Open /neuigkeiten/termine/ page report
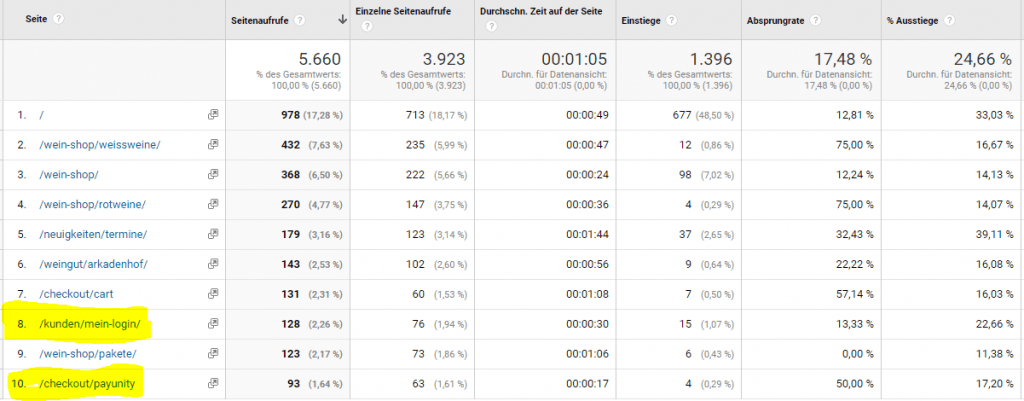The height and width of the screenshot is (401, 1024). click(93, 235)
